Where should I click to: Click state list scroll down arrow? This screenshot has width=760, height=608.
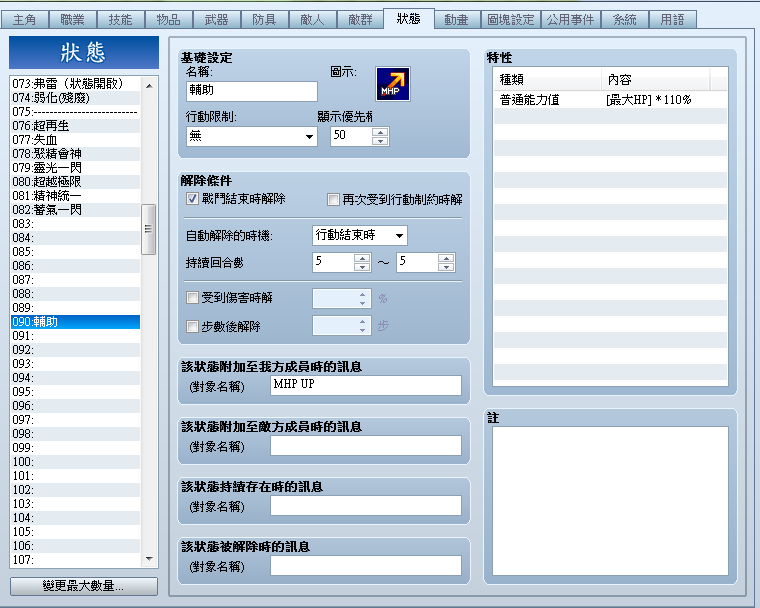(x=149, y=559)
